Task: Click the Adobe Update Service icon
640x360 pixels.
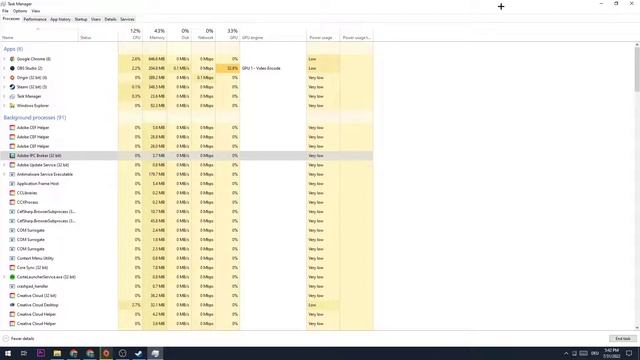Action: point(12,165)
